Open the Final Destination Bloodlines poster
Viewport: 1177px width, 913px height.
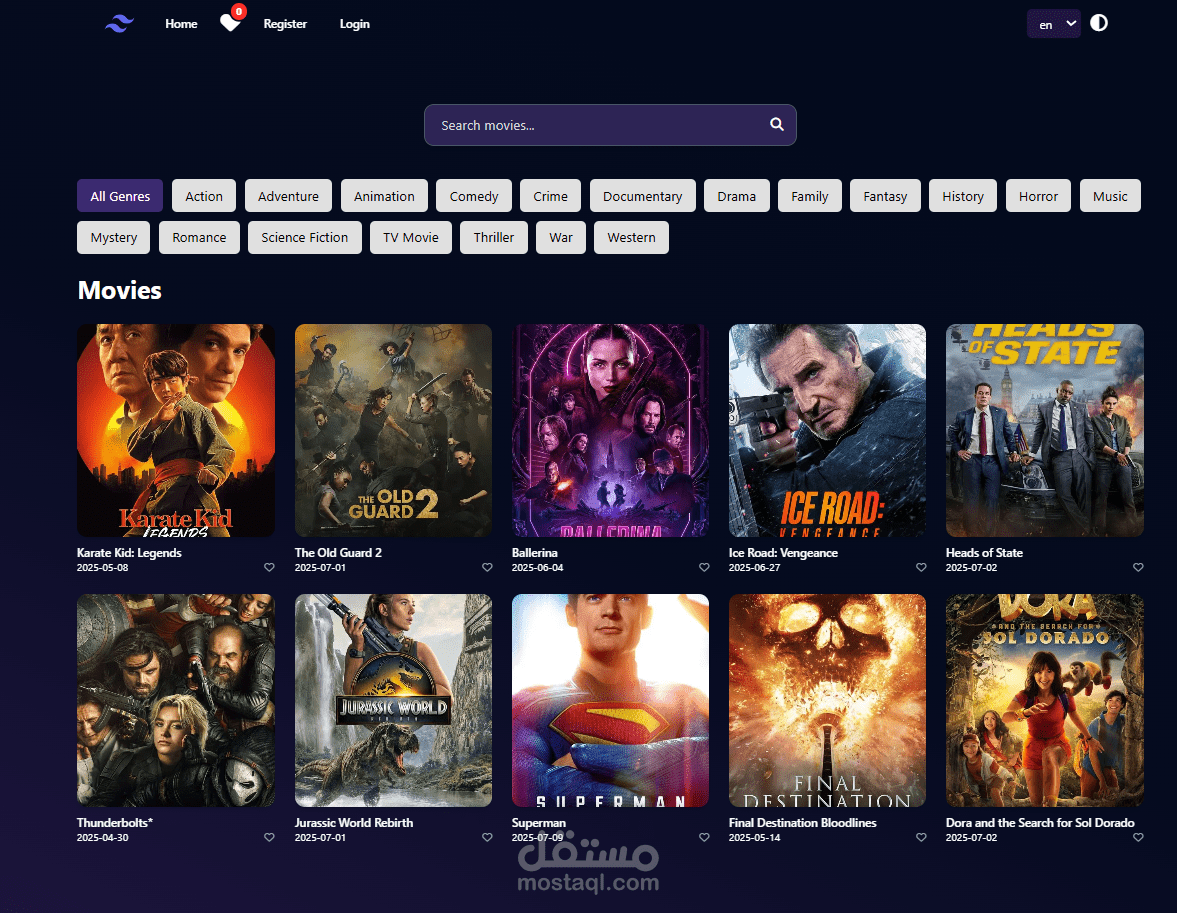coord(827,701)
